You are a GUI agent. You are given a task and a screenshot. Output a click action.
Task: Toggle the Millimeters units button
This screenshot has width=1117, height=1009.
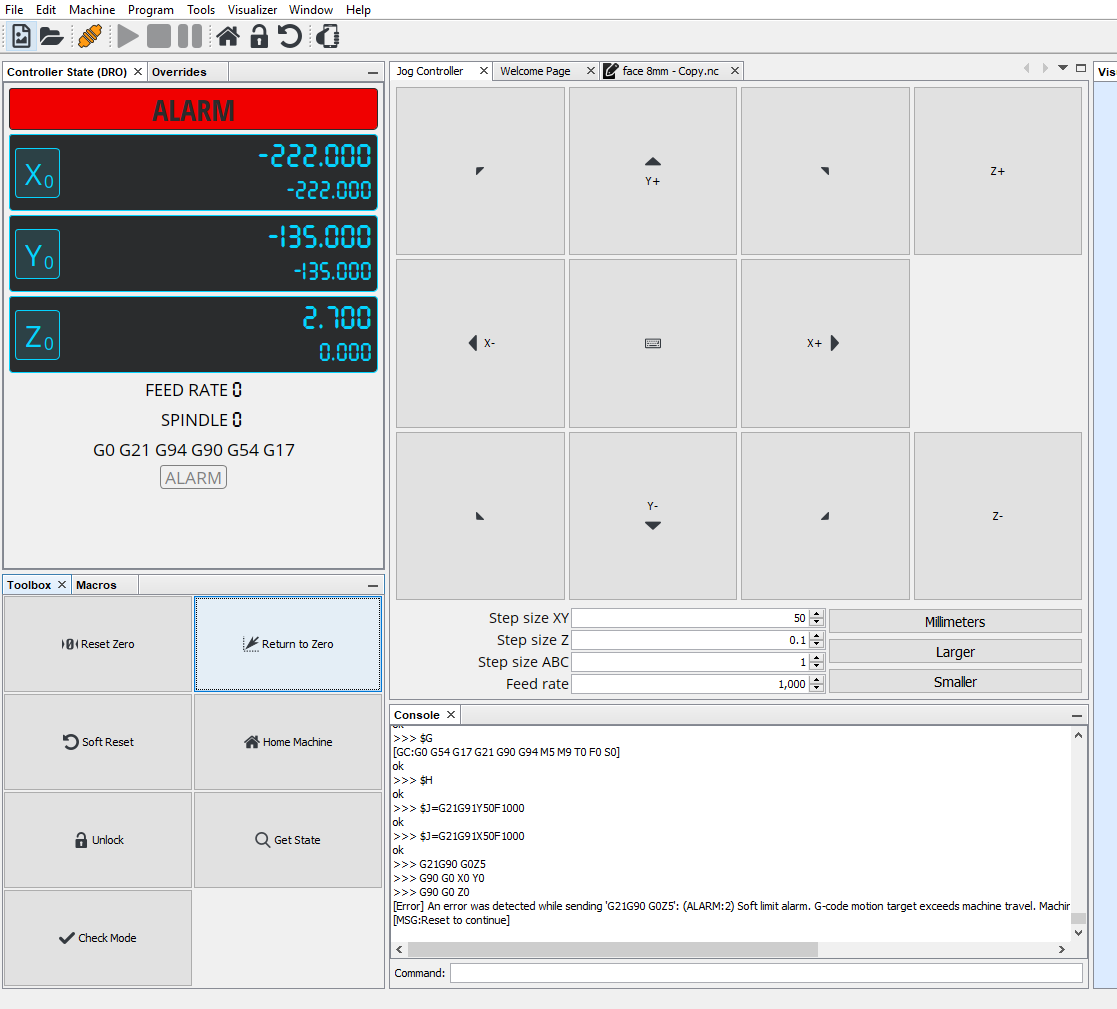(954, 620)
